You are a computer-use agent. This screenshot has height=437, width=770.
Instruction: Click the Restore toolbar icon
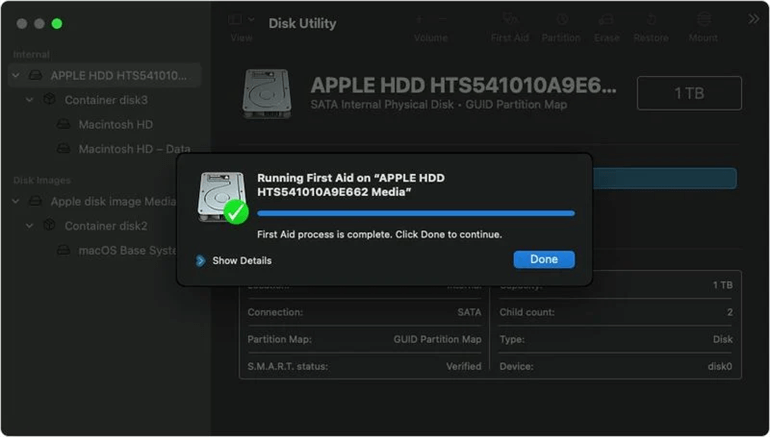[x=651, y=20]
